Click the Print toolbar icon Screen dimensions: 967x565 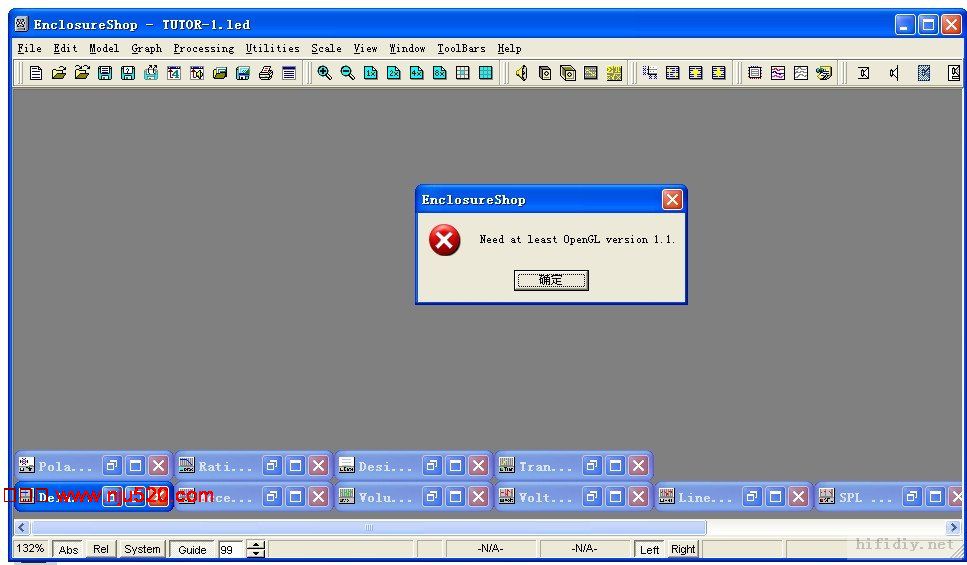[266, 73]
